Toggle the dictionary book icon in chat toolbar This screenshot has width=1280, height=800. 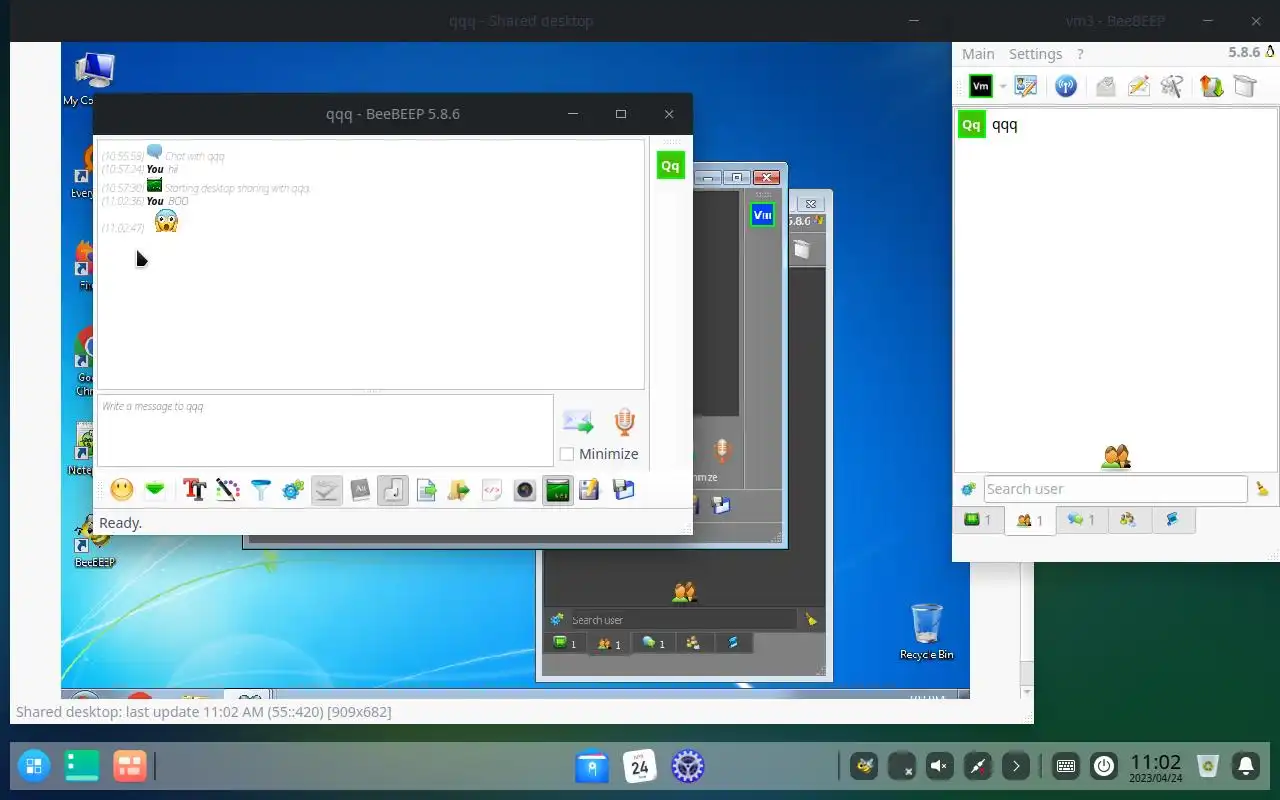[x=360, y=490]
